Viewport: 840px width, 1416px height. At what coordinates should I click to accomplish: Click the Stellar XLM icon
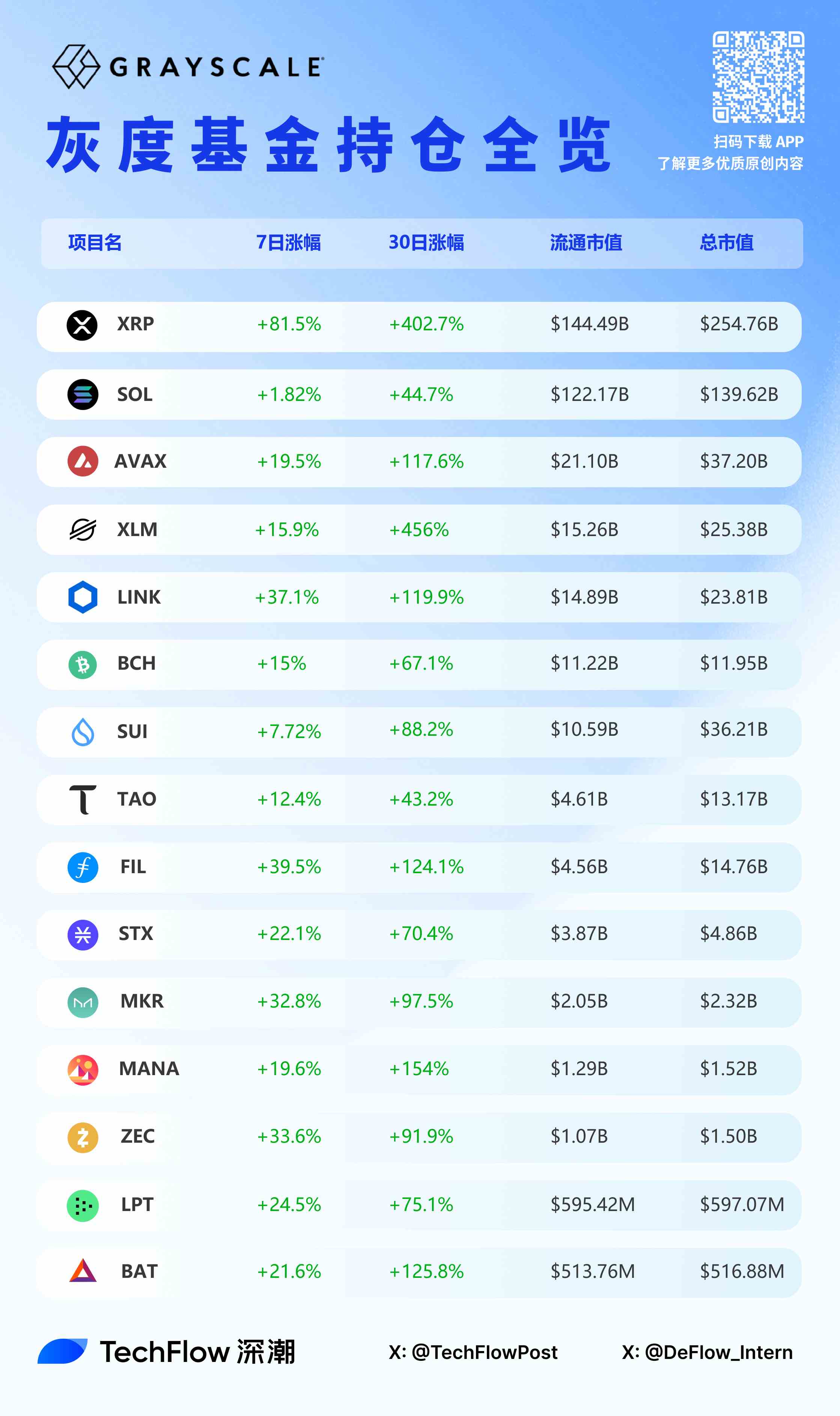point(83,530)
